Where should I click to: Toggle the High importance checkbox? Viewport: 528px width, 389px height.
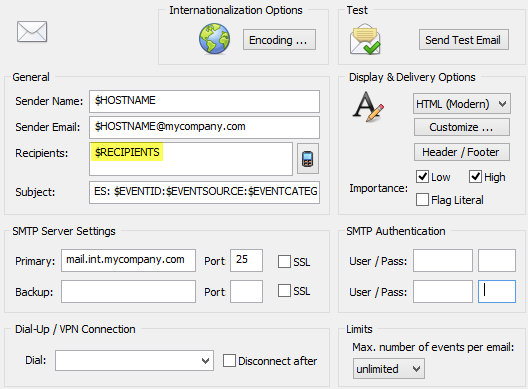(x=475, y=177)
